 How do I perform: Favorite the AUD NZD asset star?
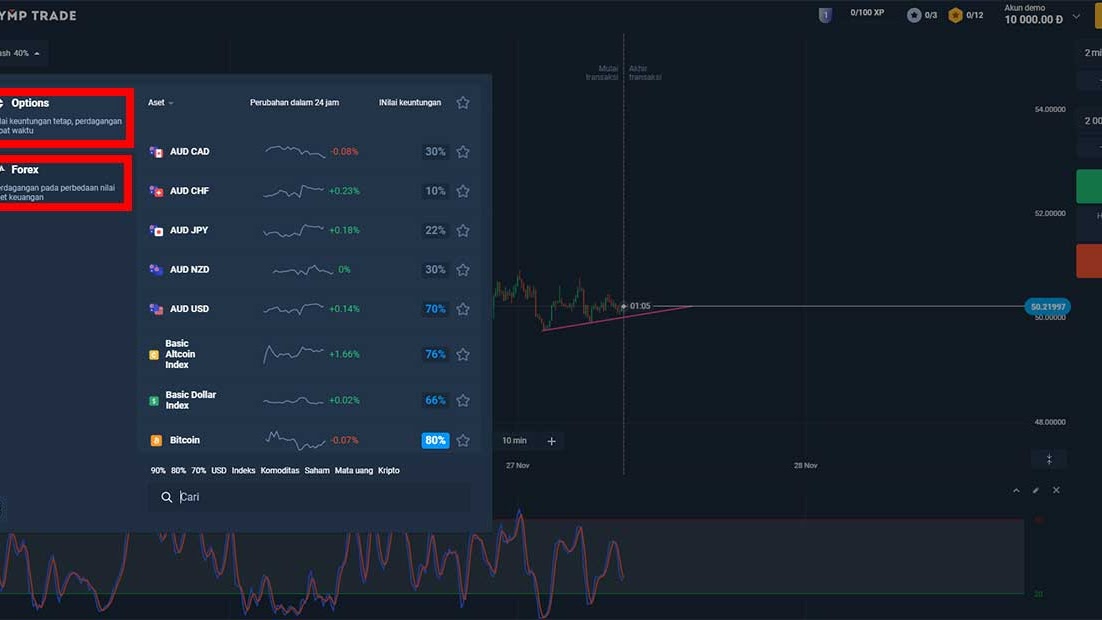(x=462, y=269)
